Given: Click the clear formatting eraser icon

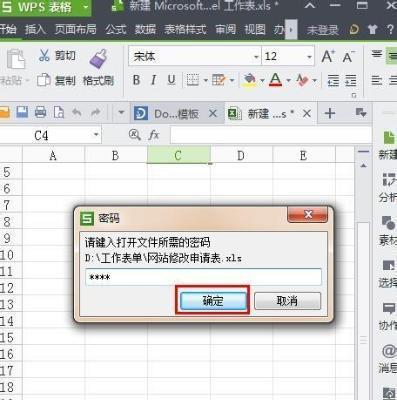Looking at the screenshot, I should click(x=302, y=80).
